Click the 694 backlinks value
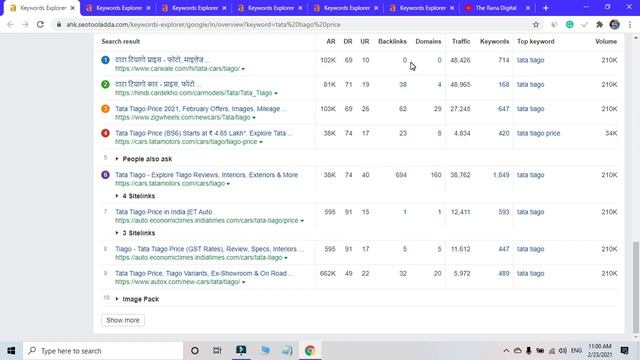 click(x=401, y=175)
